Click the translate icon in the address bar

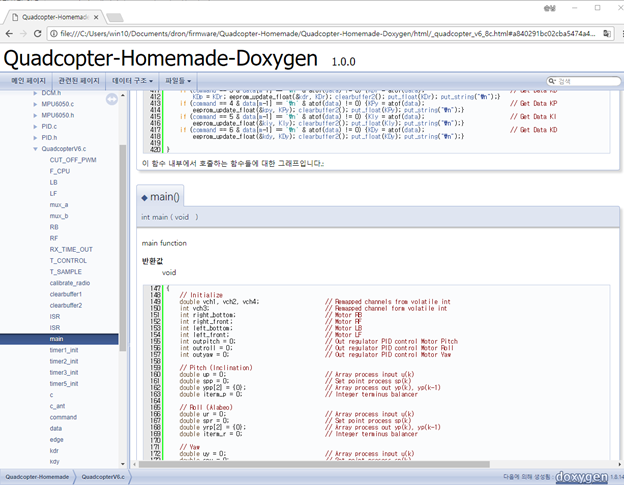(607, 33)
